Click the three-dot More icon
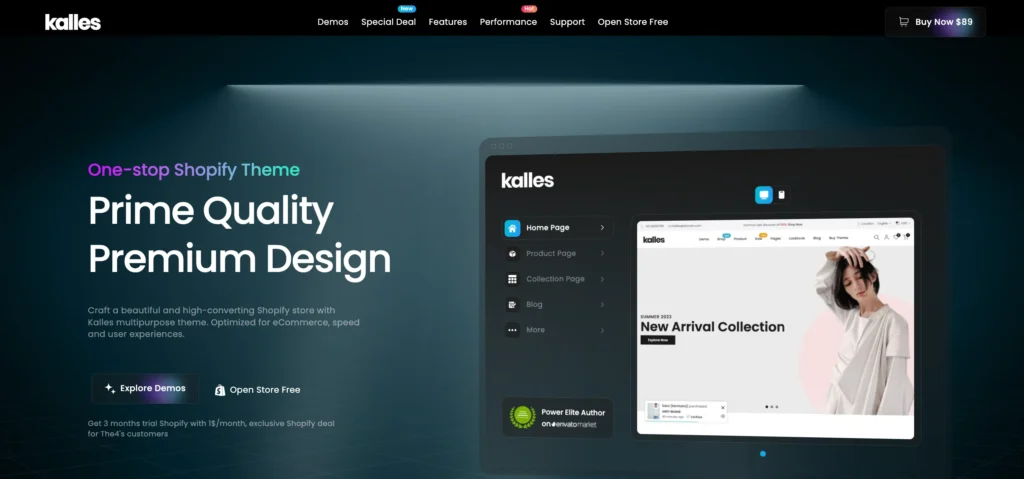The height and width of the screenshot is (479, 1024). pos(512,330)
